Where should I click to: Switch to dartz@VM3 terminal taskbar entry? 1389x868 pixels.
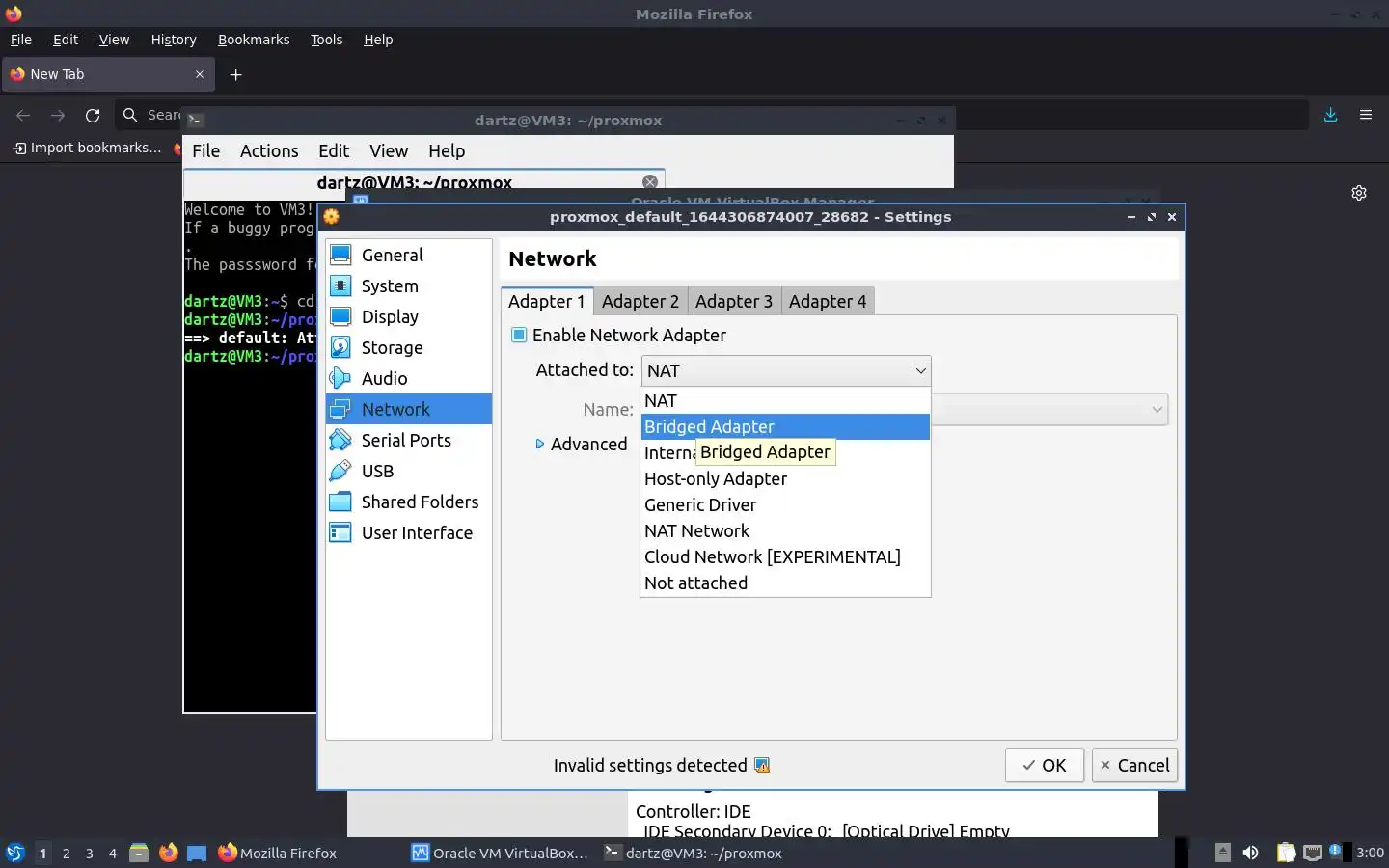tap(693, 853)
